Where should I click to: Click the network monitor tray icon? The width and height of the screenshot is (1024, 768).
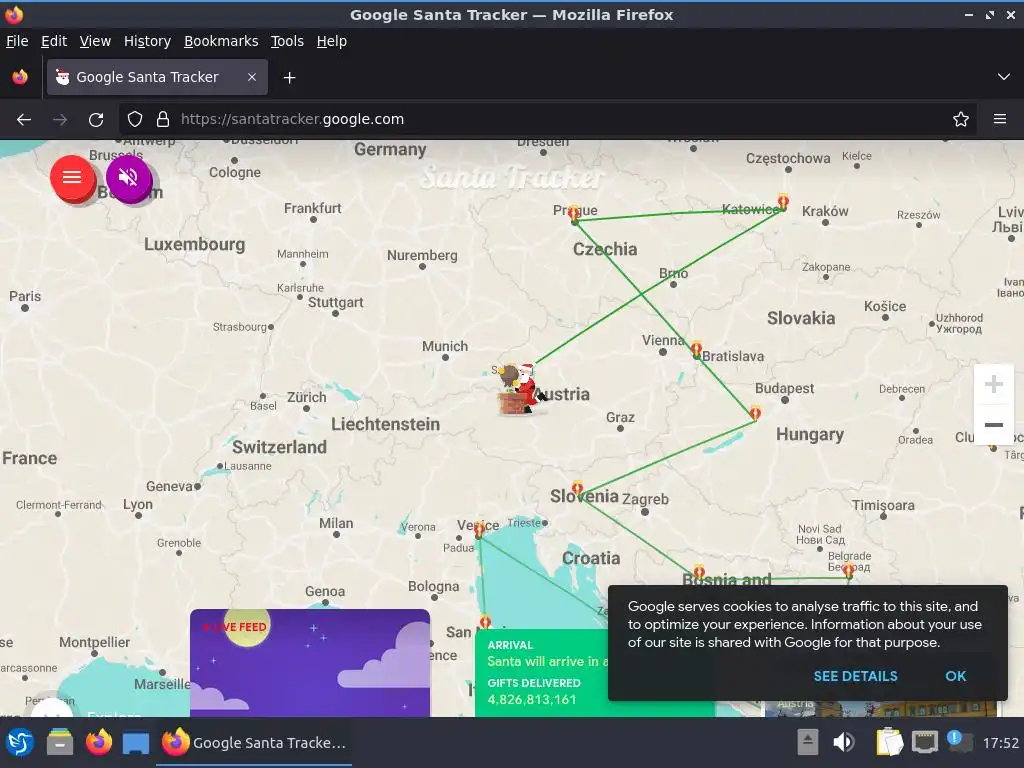(x=925, y=742)
